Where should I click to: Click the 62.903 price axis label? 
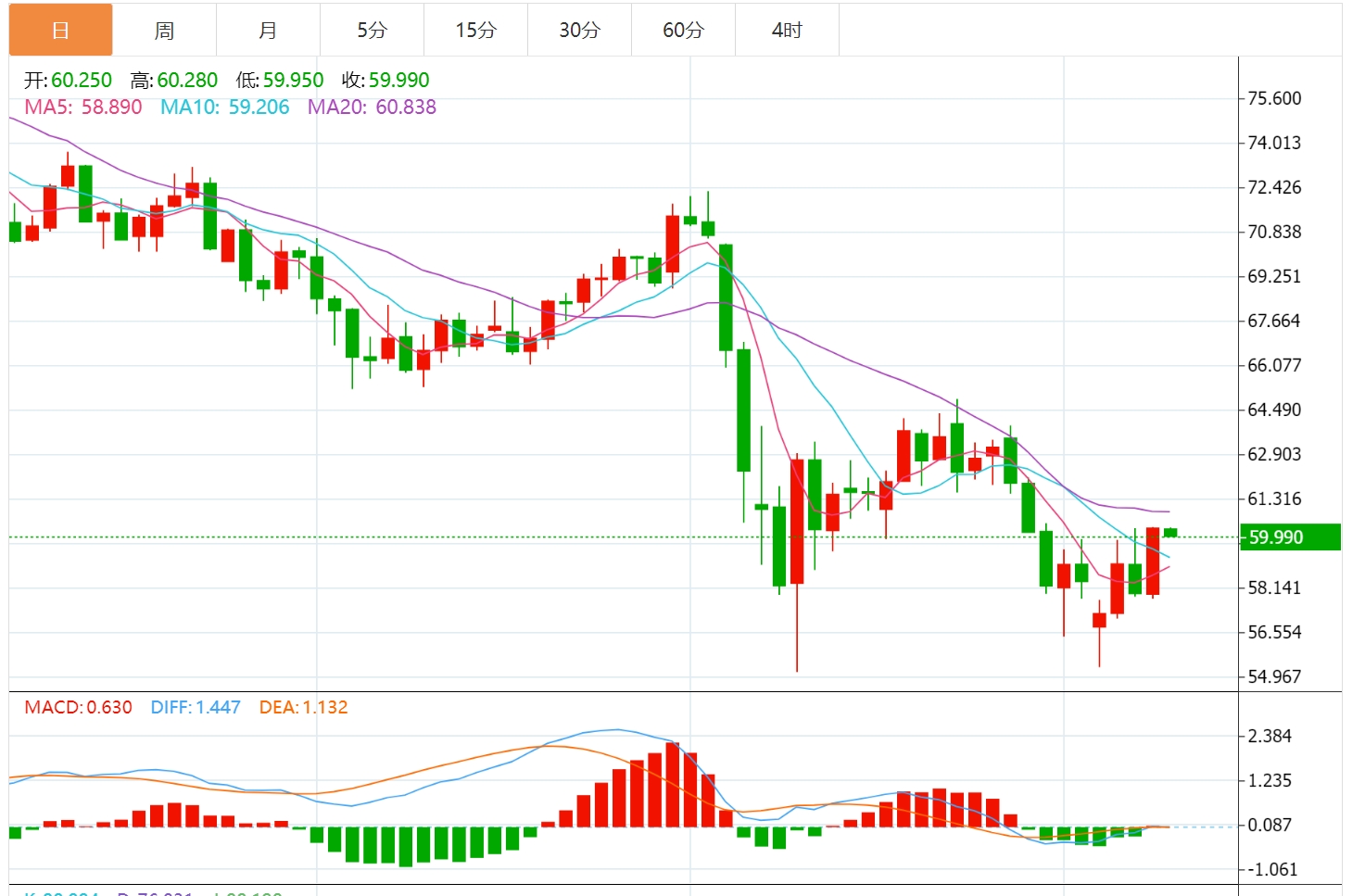coord(1274,454)
